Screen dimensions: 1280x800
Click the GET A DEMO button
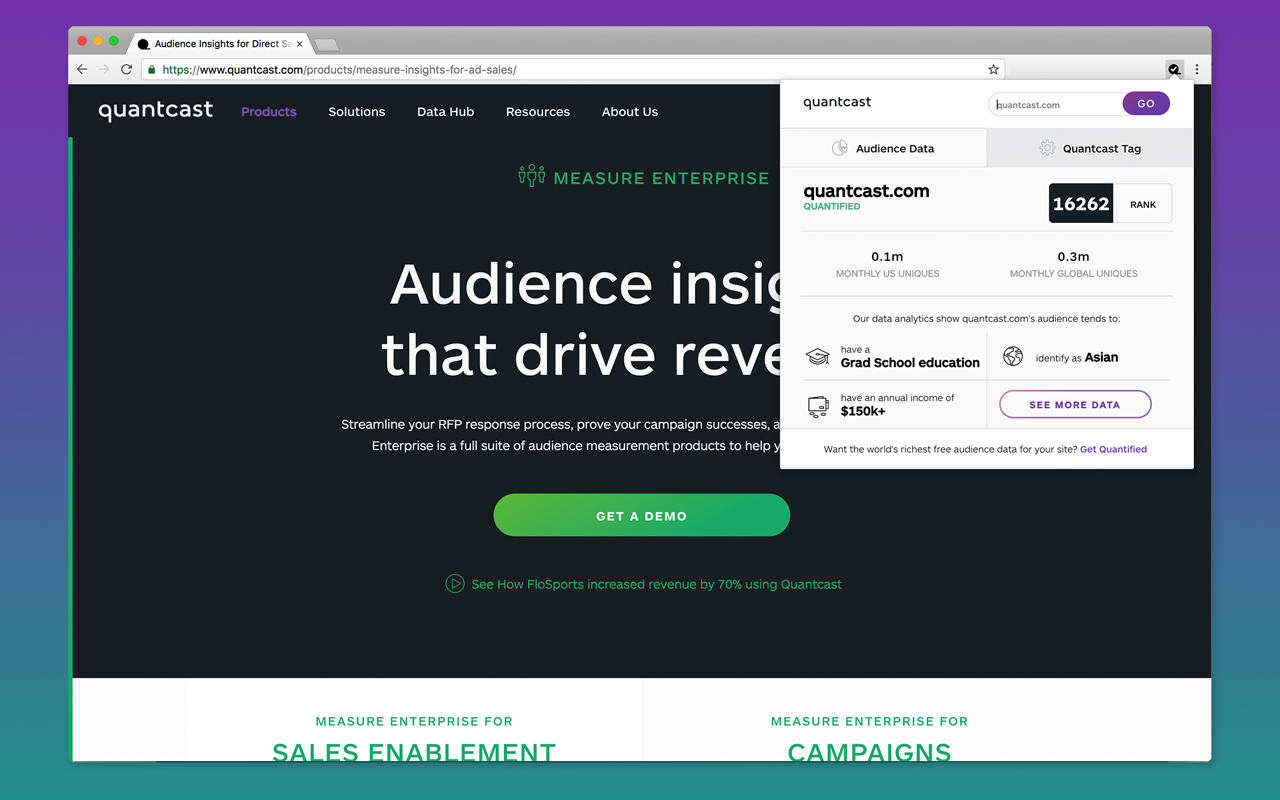pyautogui.click(x=642, y=516)
